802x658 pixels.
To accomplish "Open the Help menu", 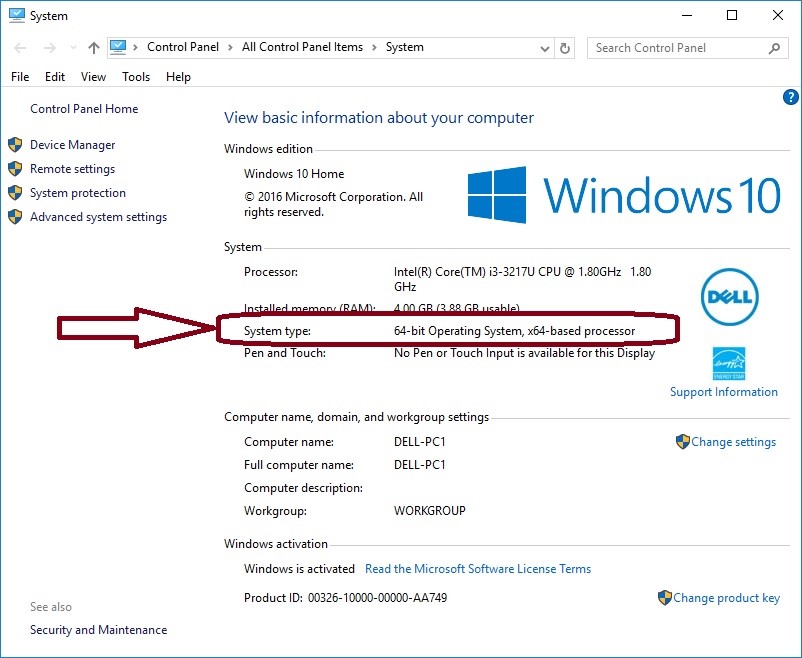I will [178, 77].
